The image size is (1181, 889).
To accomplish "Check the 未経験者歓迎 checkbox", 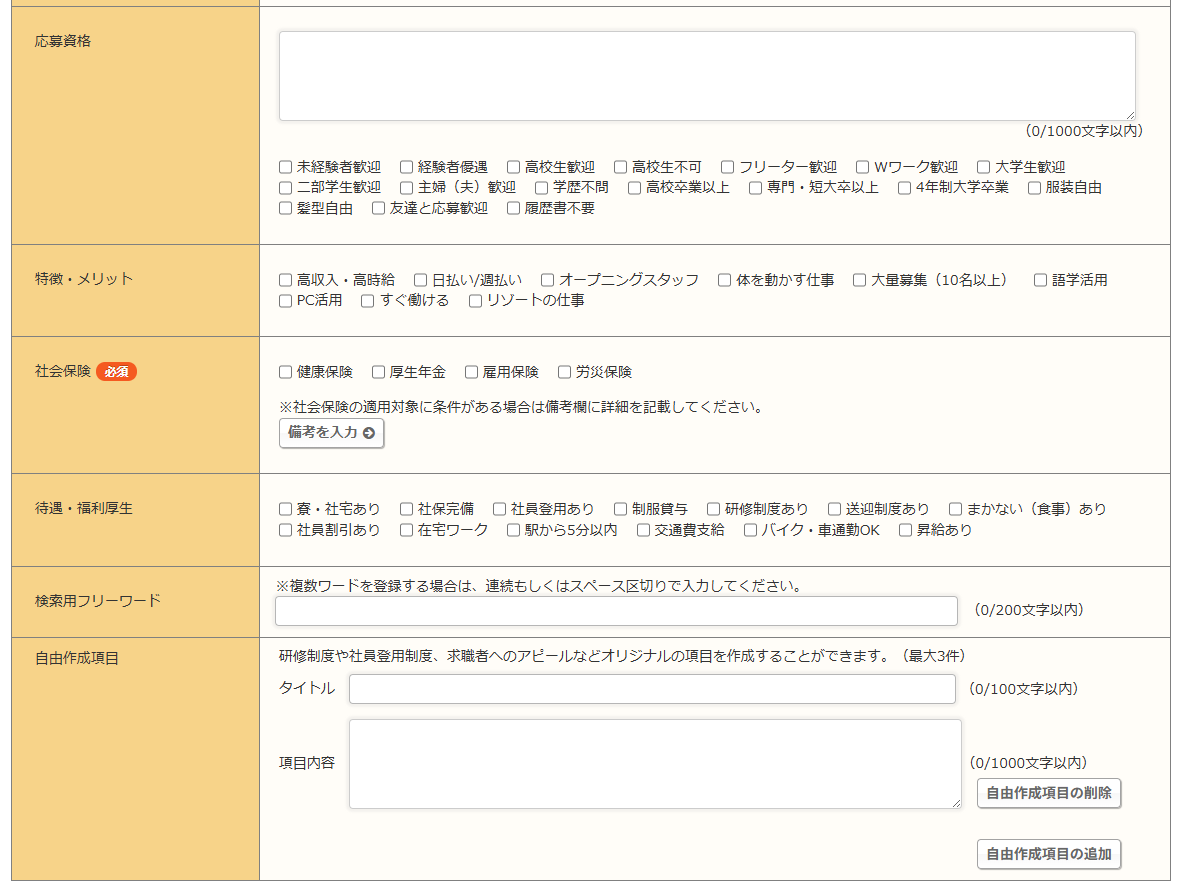I will tap(286, 167).
